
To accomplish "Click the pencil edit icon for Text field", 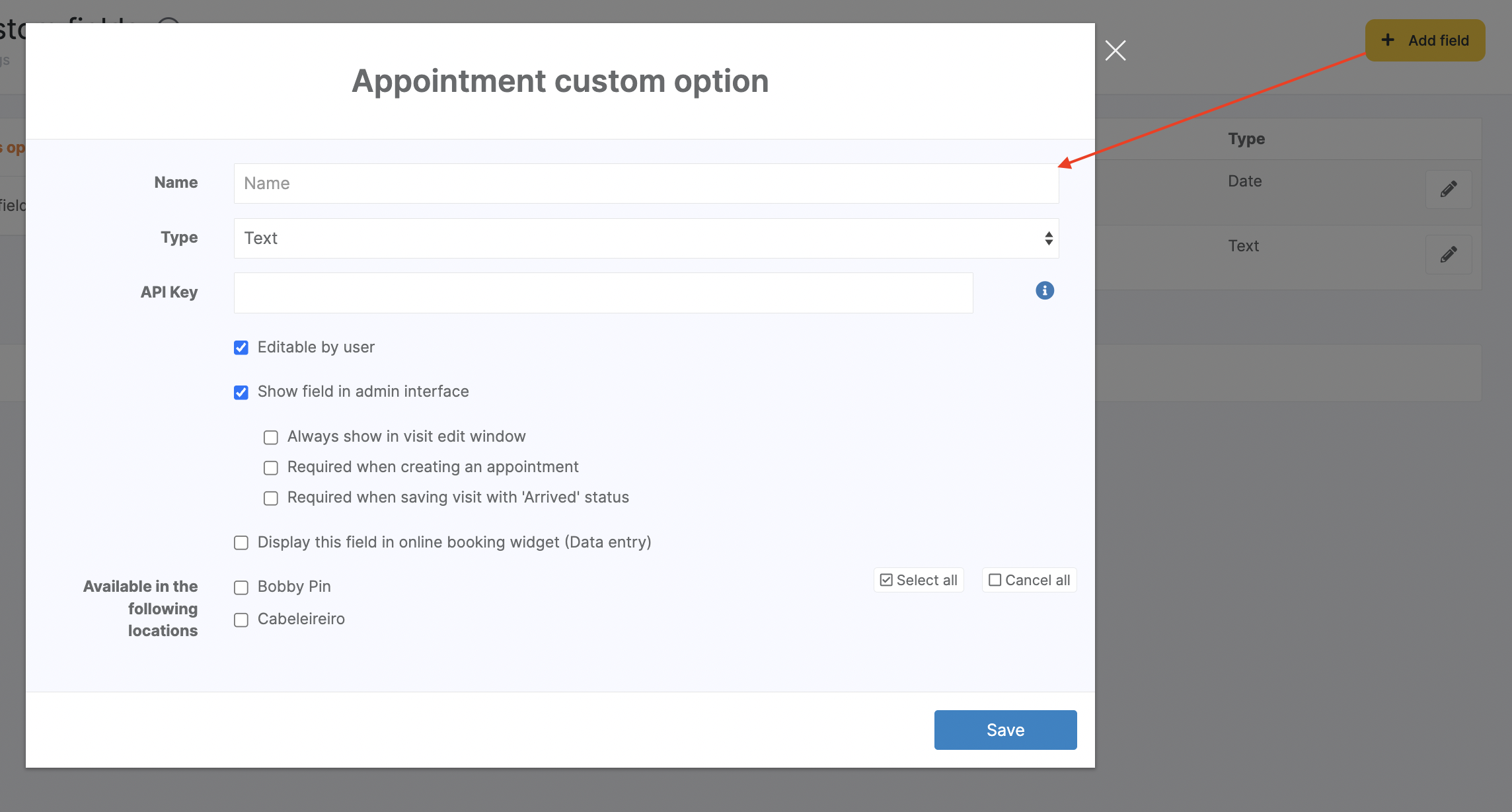I will [1448, 255].
